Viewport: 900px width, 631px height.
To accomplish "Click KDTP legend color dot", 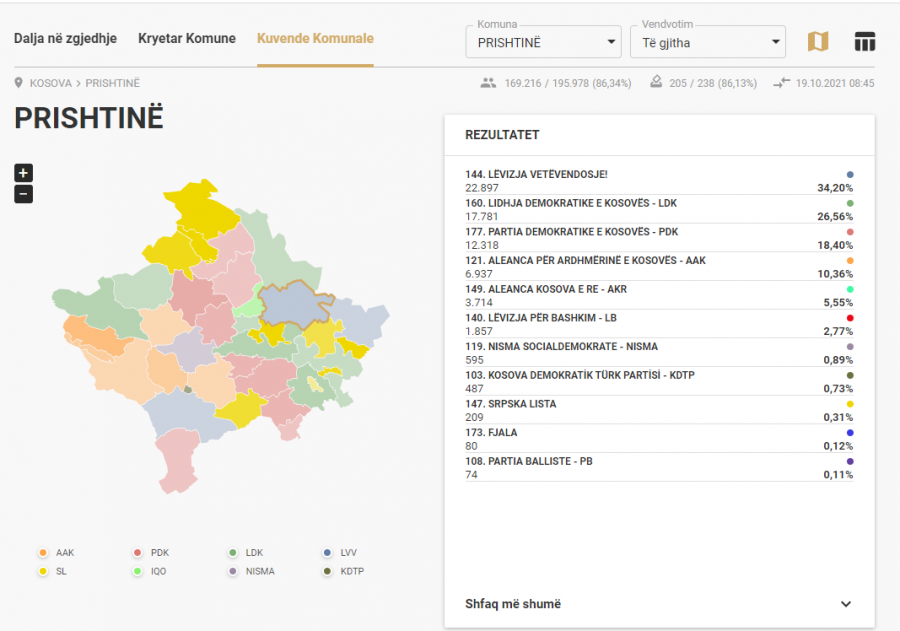I will [327, 571].
